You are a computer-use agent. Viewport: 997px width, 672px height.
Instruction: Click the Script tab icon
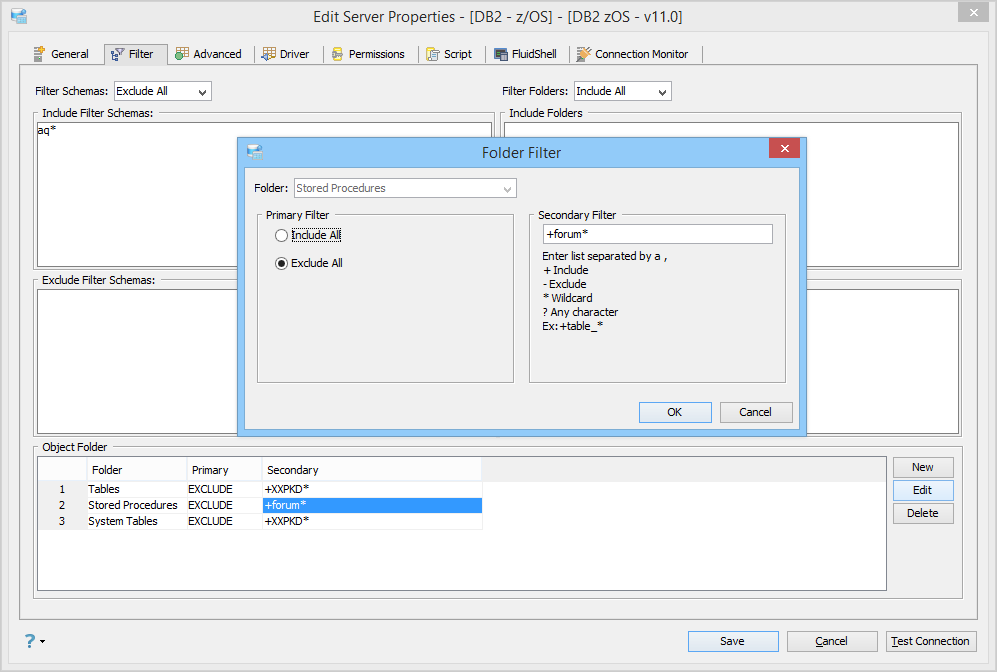click(x=433, y=54)
